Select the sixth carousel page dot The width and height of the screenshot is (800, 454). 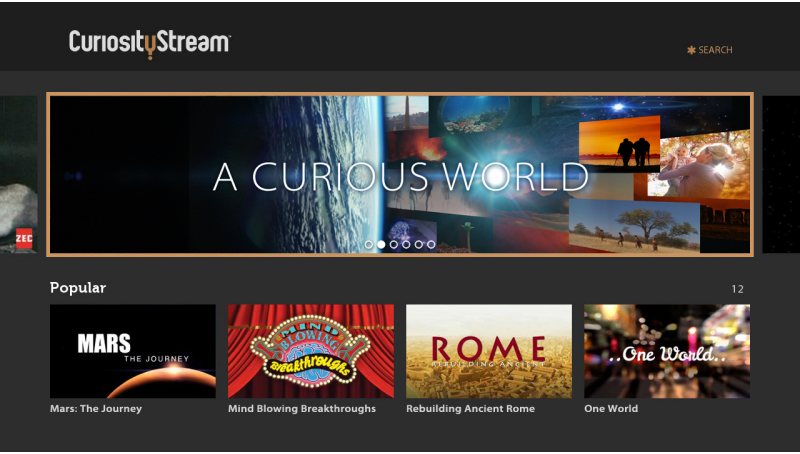pyautogui.click(x=431, y=244)
